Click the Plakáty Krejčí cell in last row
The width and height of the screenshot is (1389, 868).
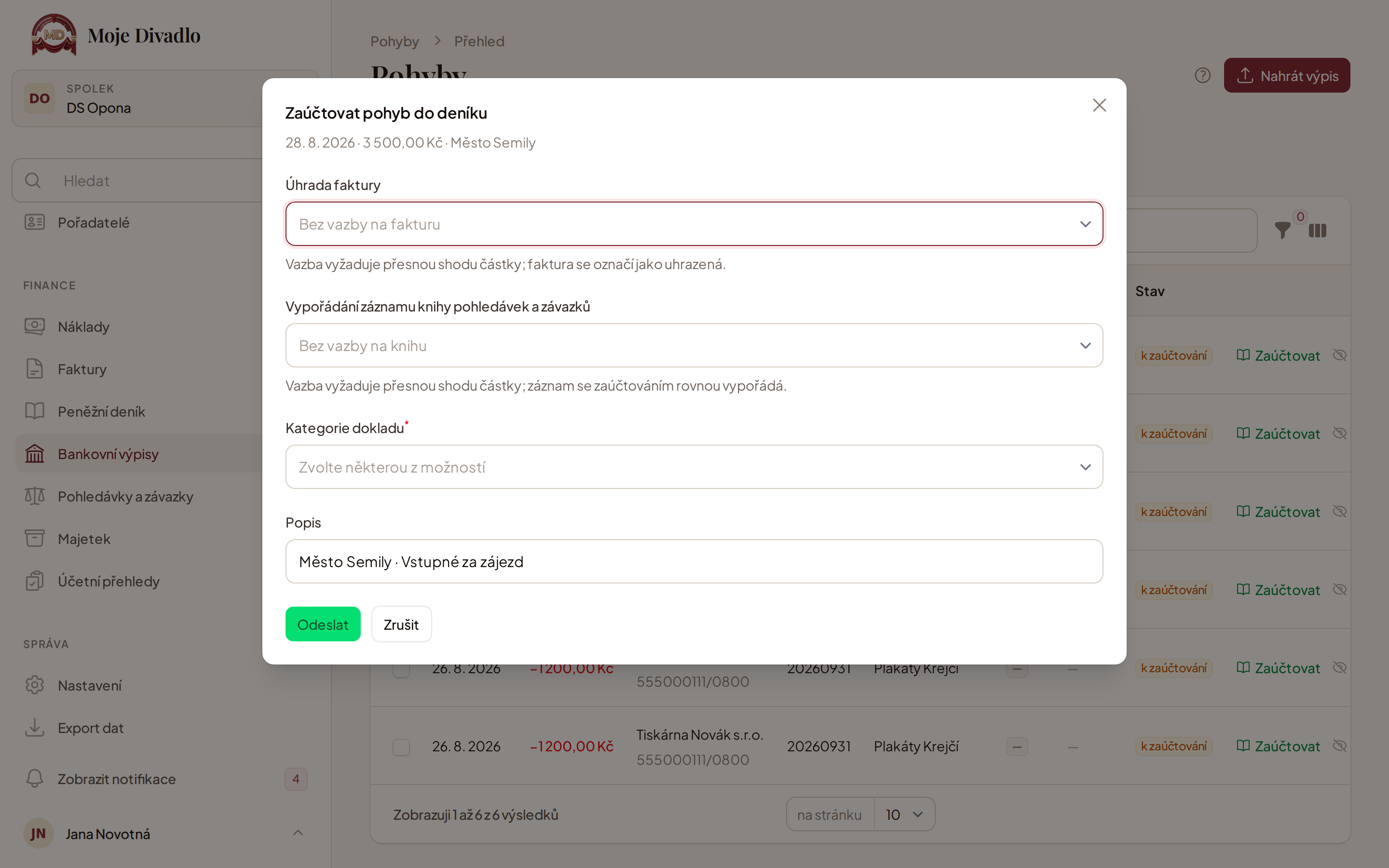click(x=916, y=746)
